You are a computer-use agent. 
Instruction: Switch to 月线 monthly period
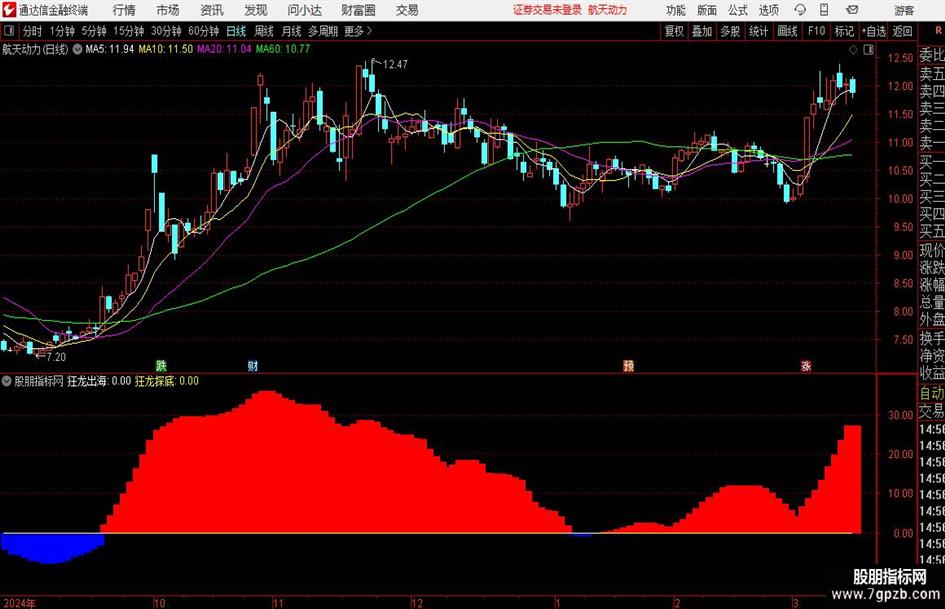tap(291, 31)
